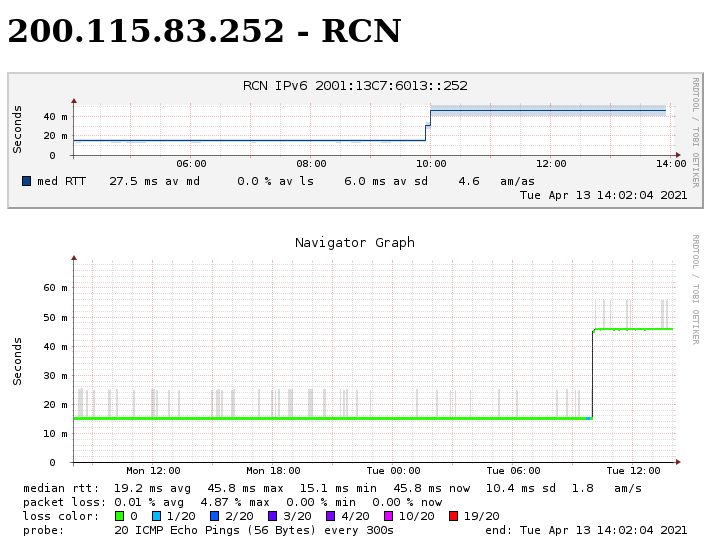Select the Tue 12:00 axis label

coord(633,471)
